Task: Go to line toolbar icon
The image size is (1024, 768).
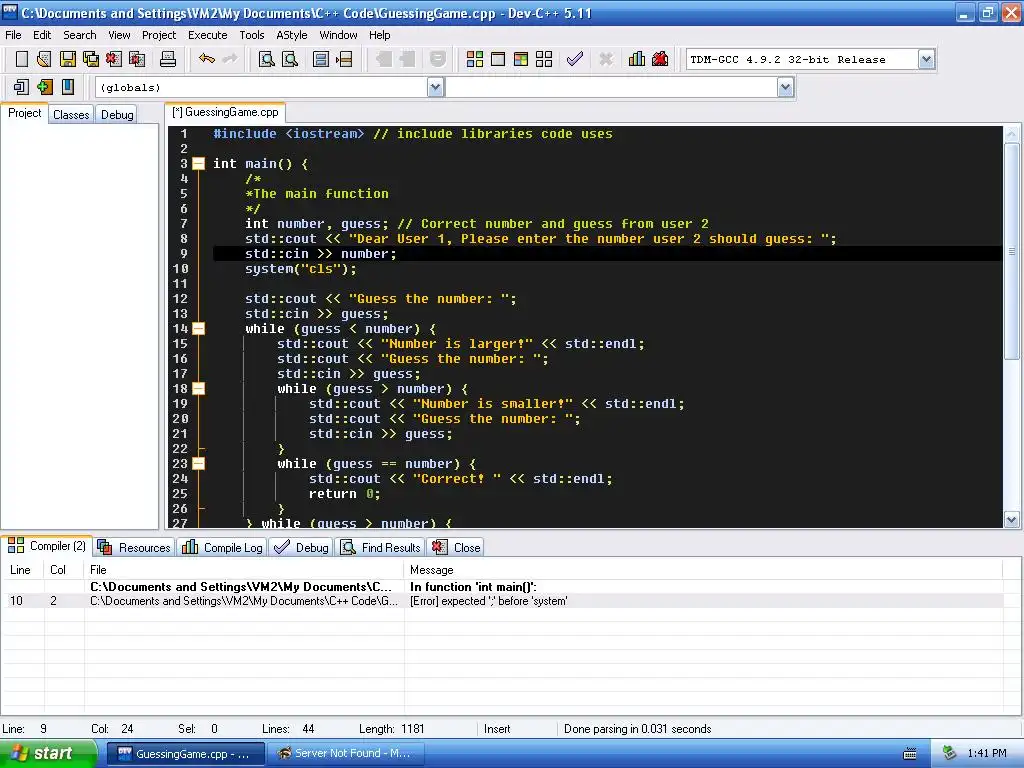Action: point(344,59)
